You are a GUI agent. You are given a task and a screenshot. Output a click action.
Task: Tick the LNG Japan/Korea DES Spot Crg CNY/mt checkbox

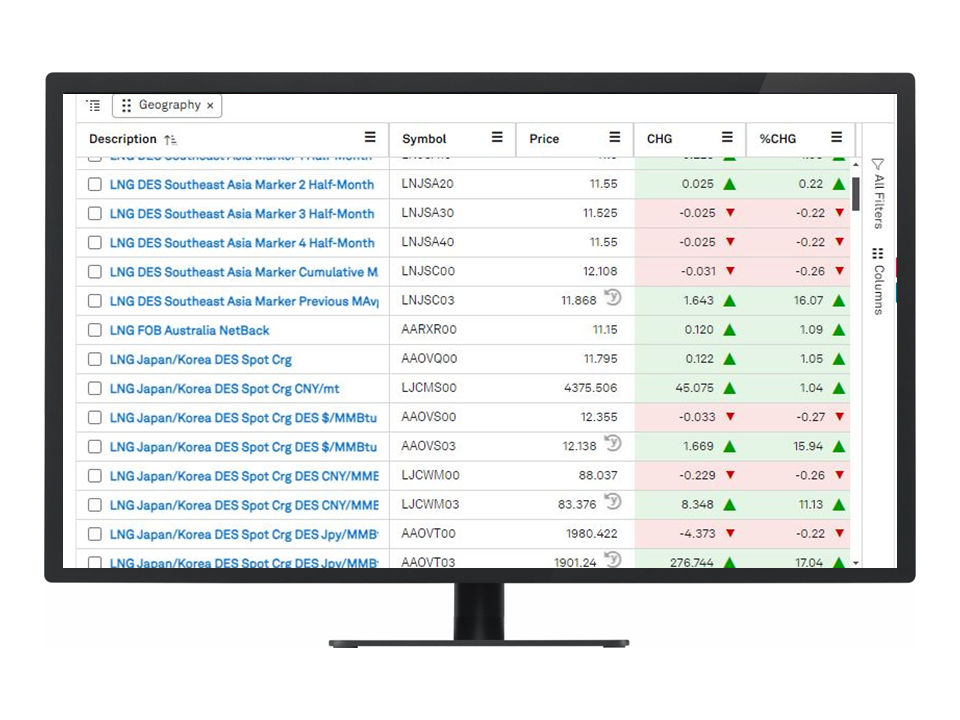[x=95, y=388]
